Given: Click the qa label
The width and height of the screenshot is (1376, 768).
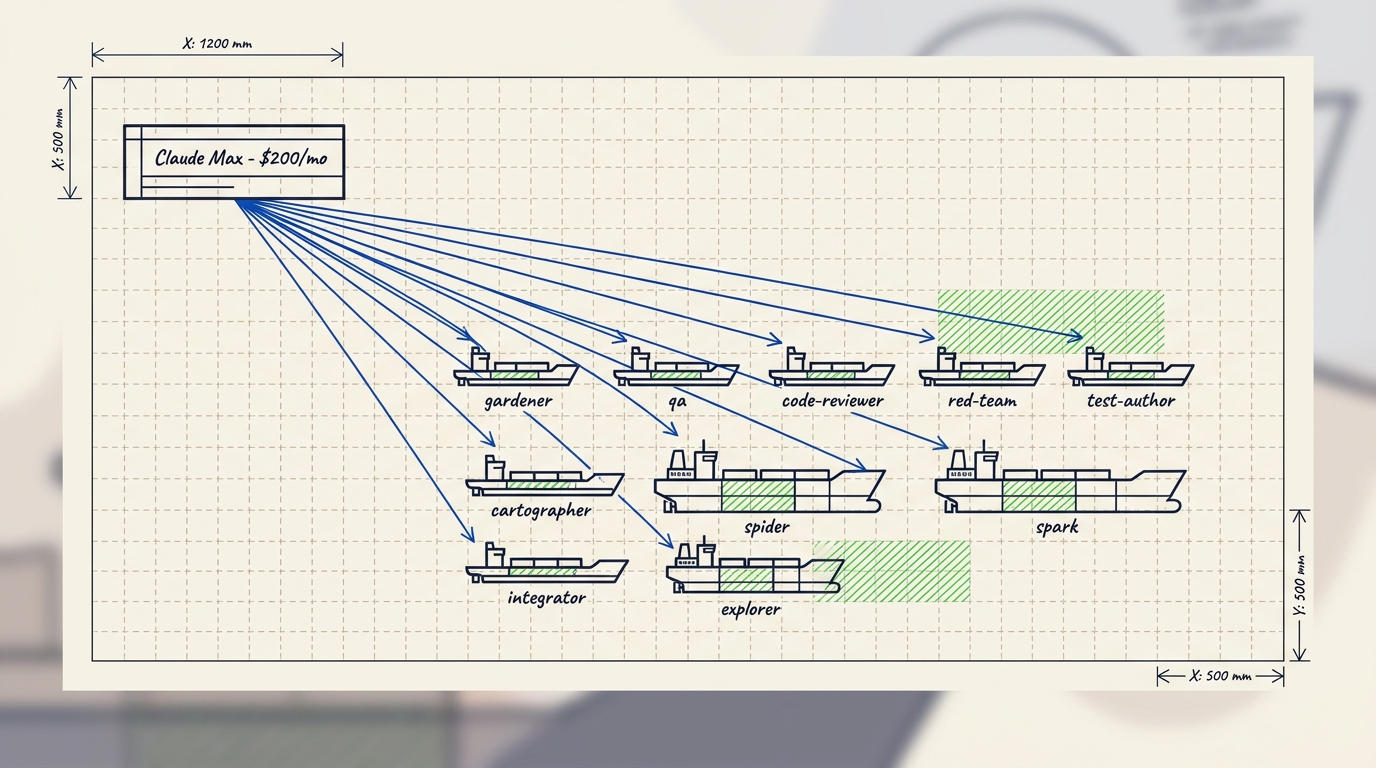Looking at the screenshot, I should [x=678, y=402].
